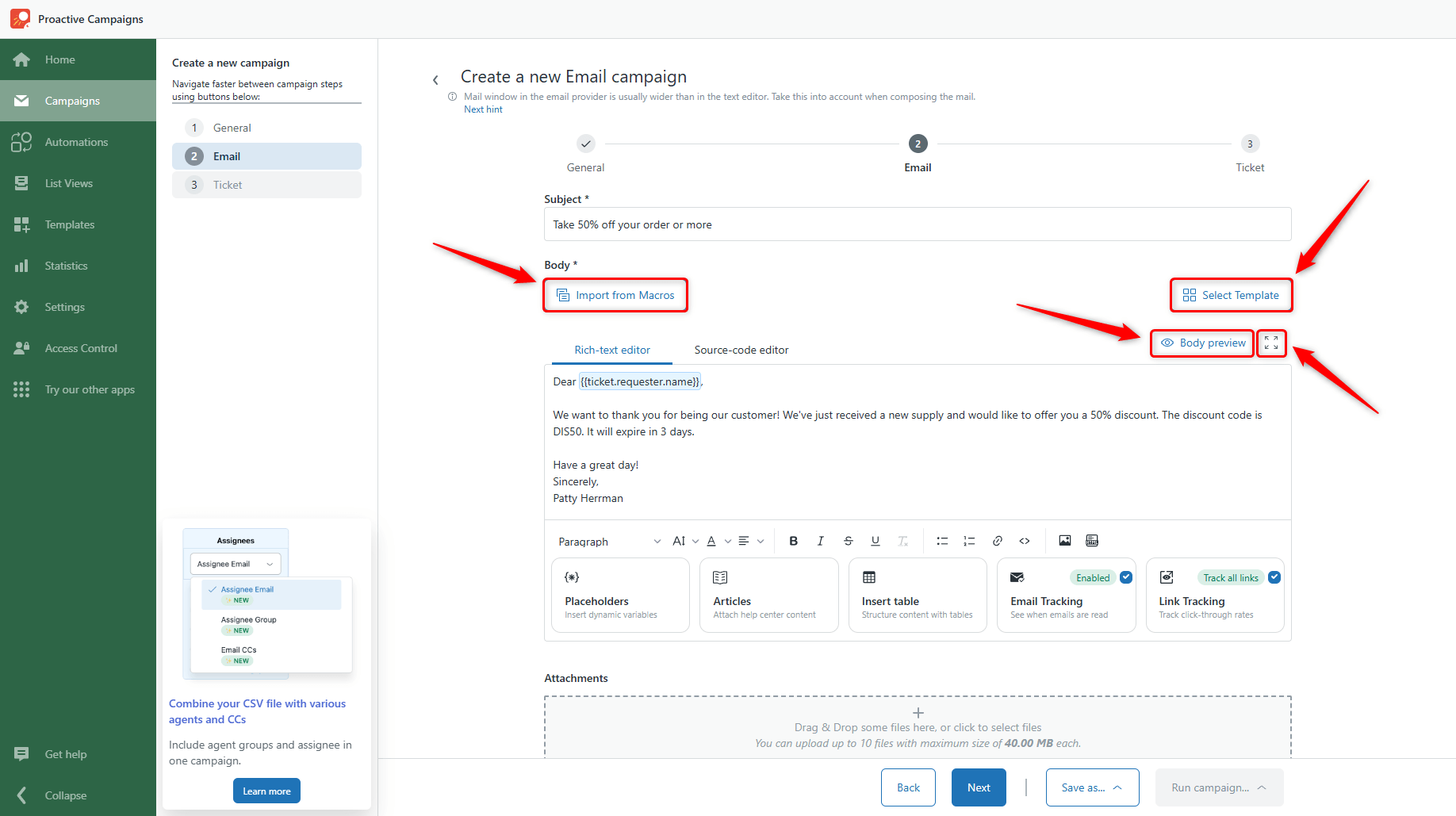Click the Next hint link

(x=483, y=109)
